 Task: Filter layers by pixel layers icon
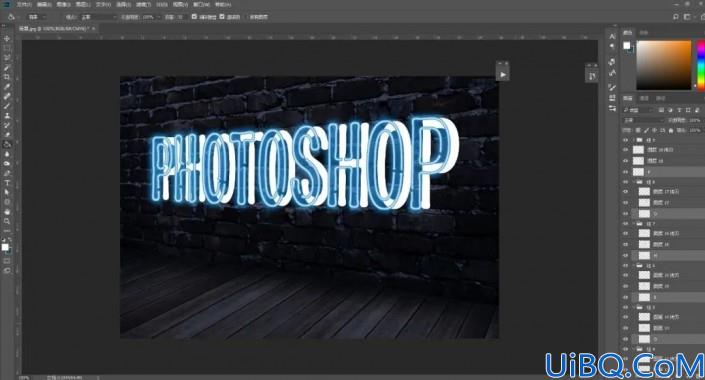(661, 110)
